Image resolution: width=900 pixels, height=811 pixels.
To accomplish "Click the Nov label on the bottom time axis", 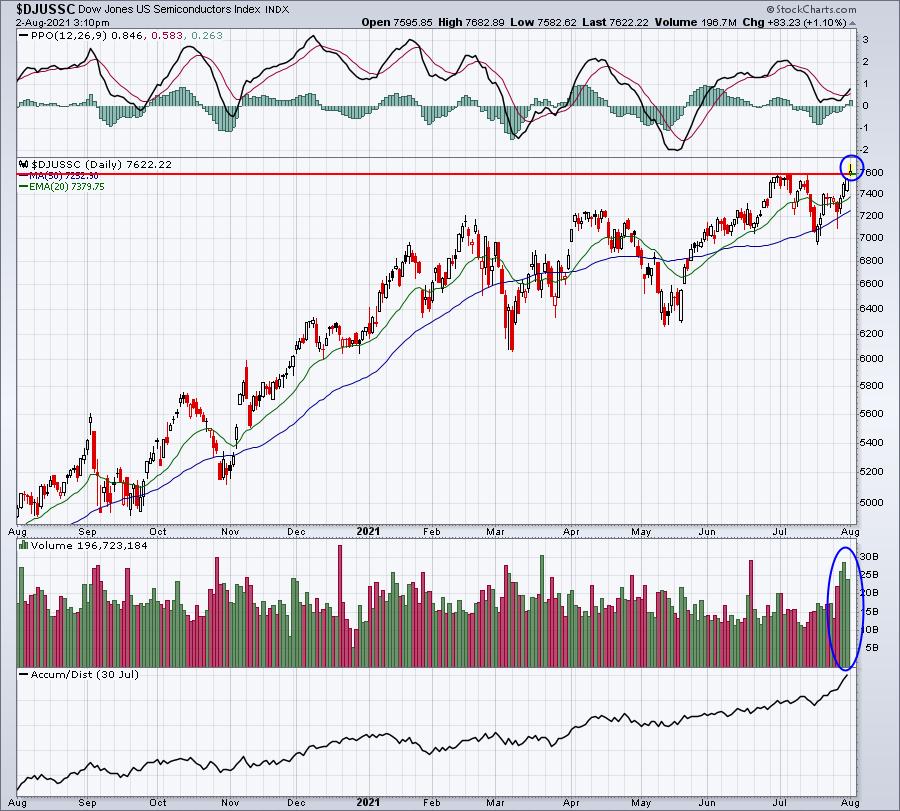I will tap(230, 802).
